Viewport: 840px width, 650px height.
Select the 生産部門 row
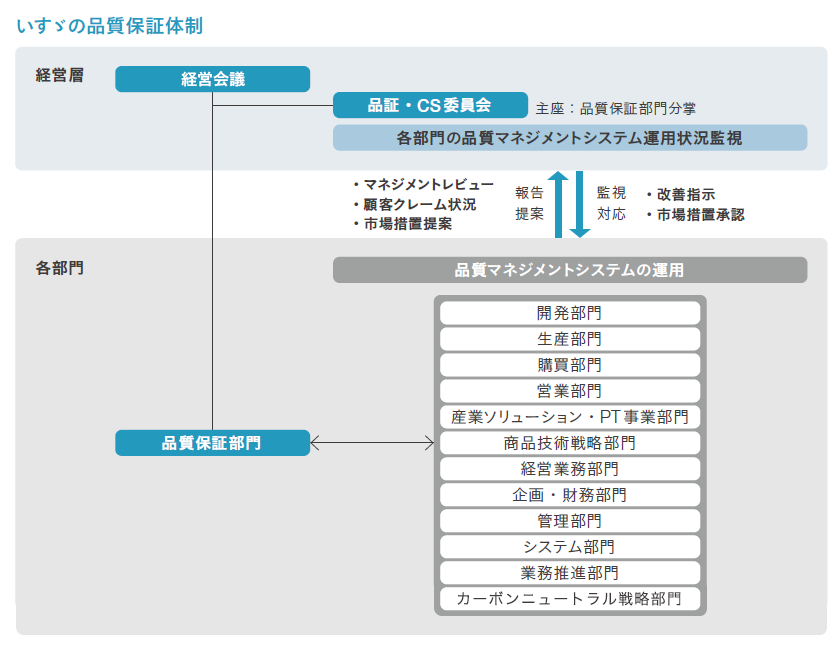click(x=570, y=339)
